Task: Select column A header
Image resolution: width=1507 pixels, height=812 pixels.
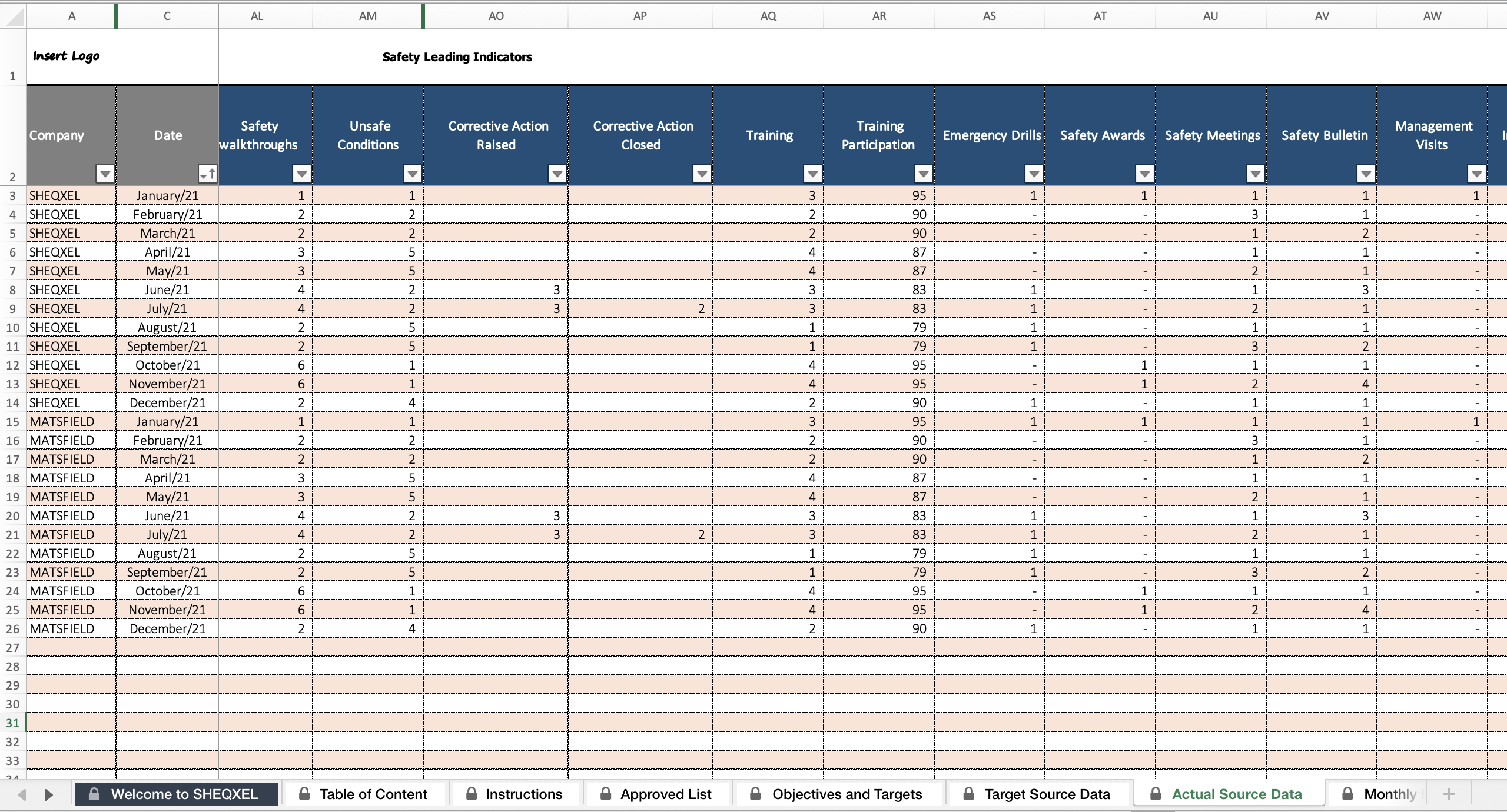Action: pyautogui.click(x=71, y=16)
